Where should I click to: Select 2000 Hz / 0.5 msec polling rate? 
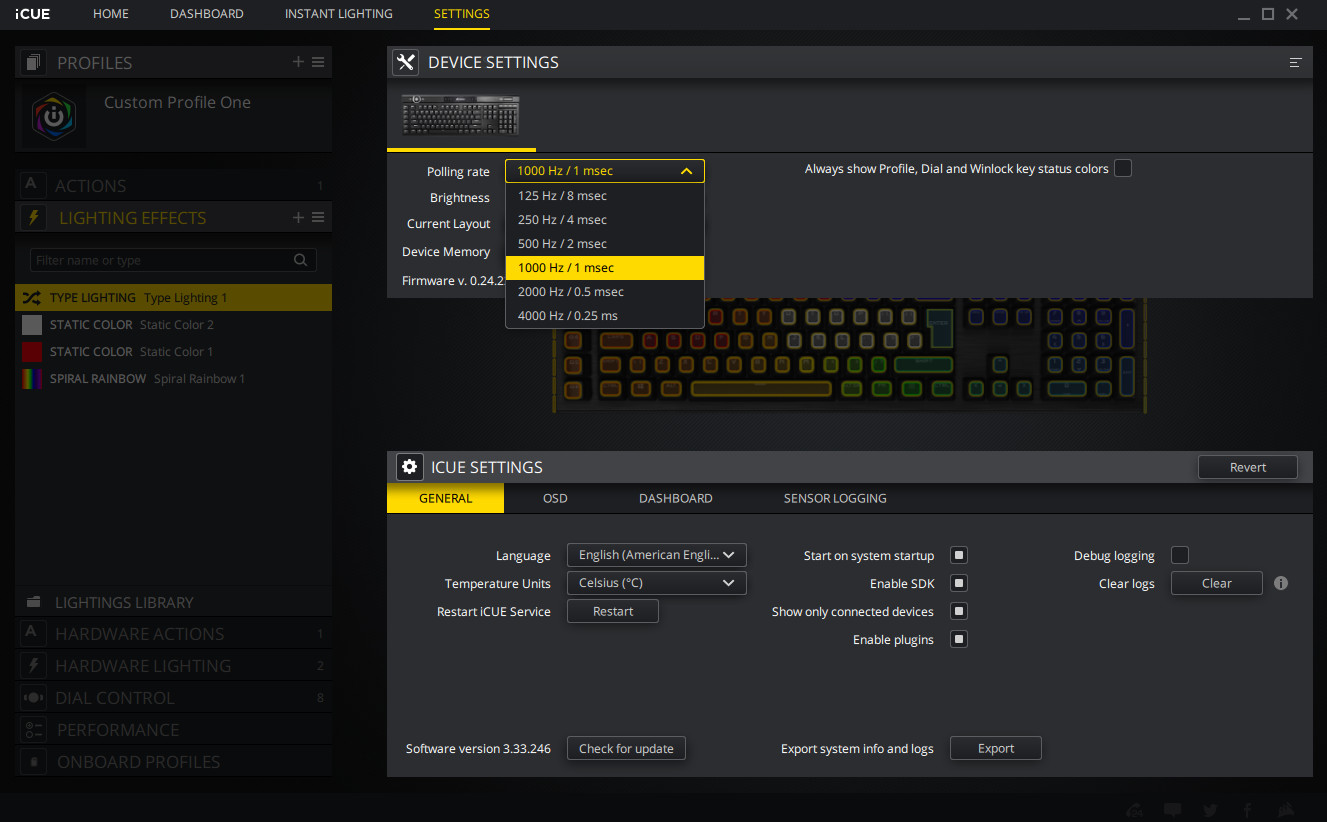coord(605,292)
